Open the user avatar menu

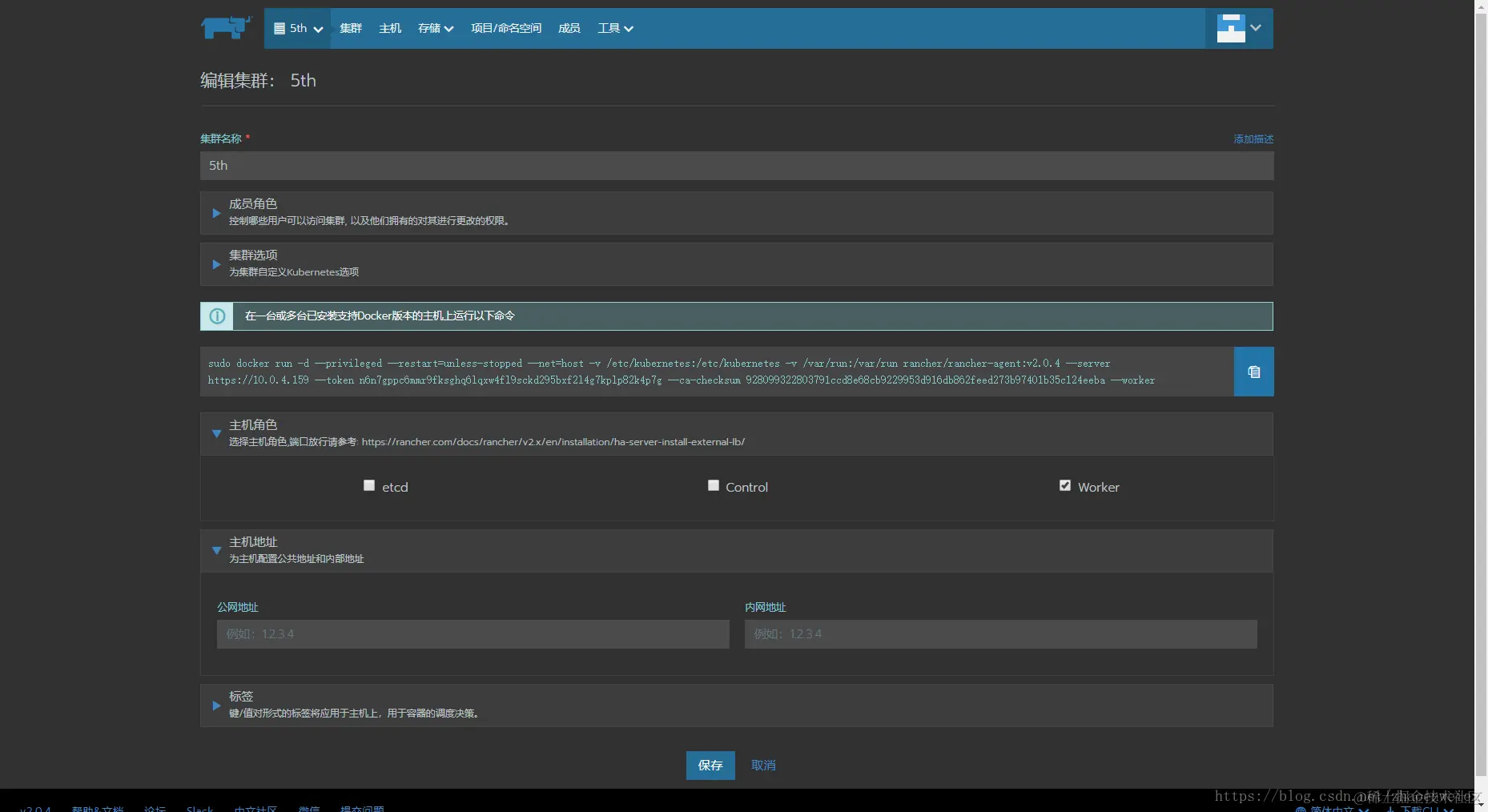[x=1231, y=28]
